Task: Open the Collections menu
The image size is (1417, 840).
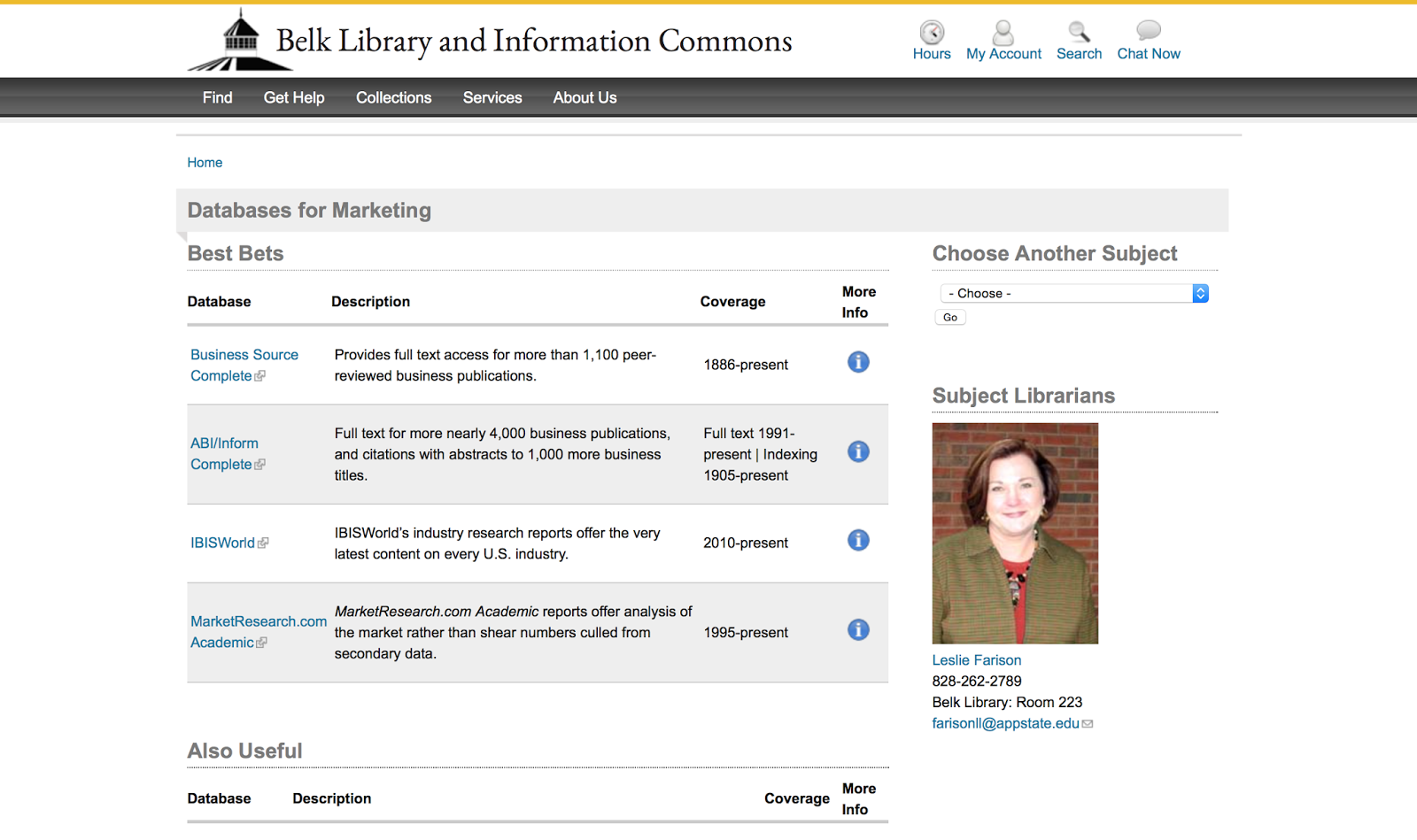Action: 393,97
